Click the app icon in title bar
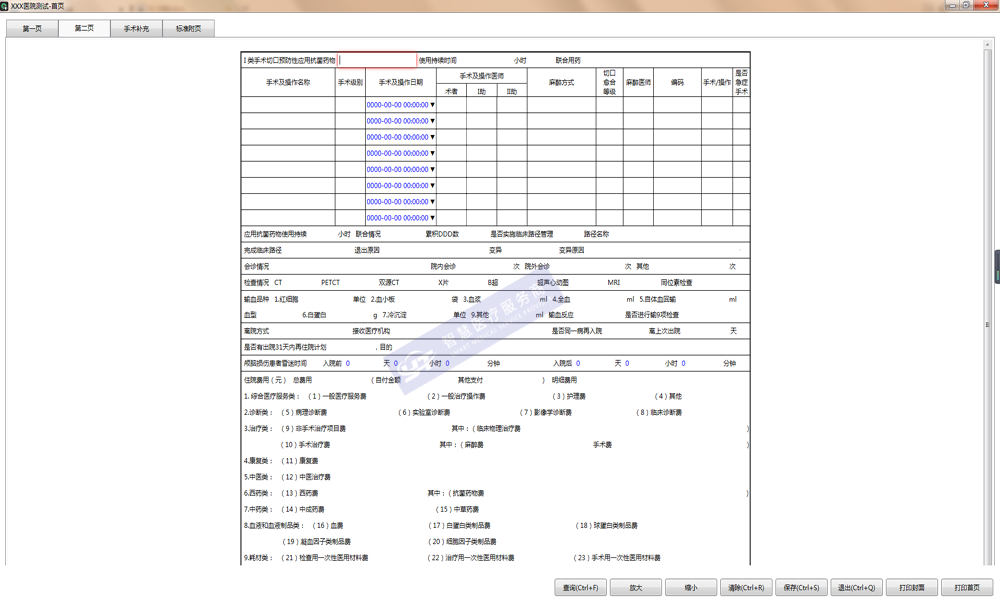This screenshot has width=1000, height=600. coord(5,6)
